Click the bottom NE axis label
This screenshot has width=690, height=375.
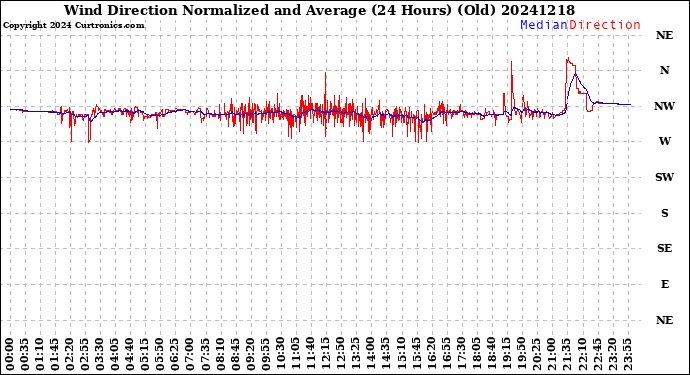click(x=664, y=320)
